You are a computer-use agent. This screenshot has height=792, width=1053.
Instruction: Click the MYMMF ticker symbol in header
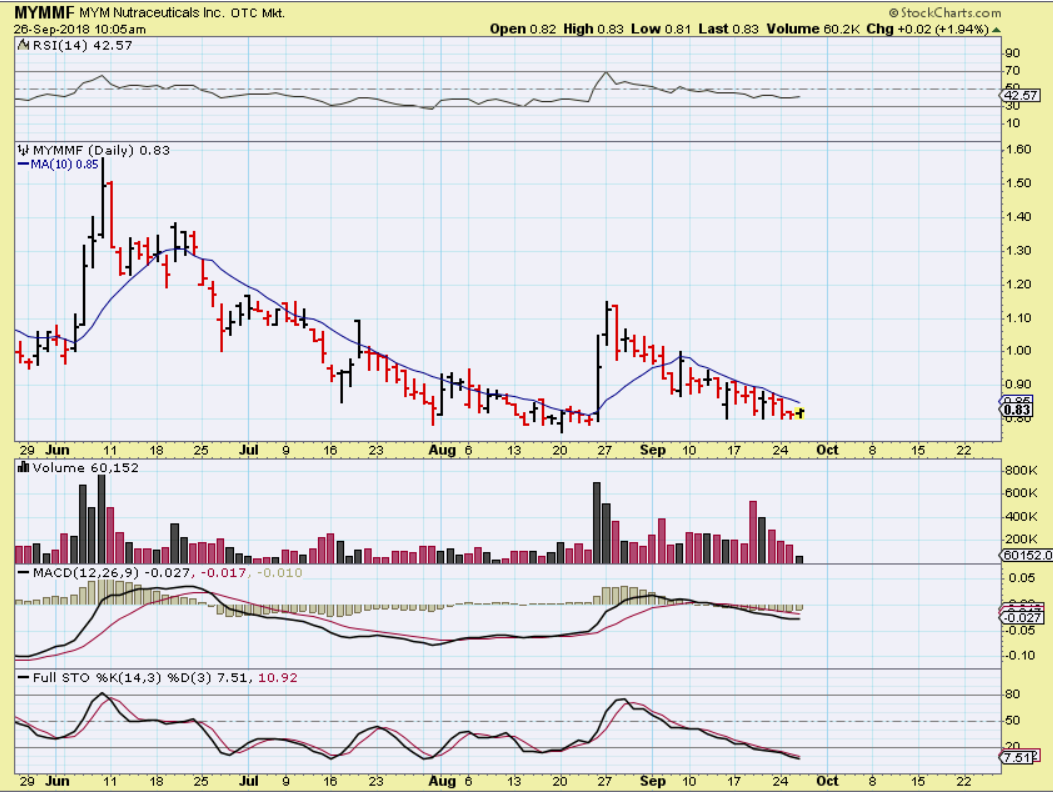click(x=43, y=13)
